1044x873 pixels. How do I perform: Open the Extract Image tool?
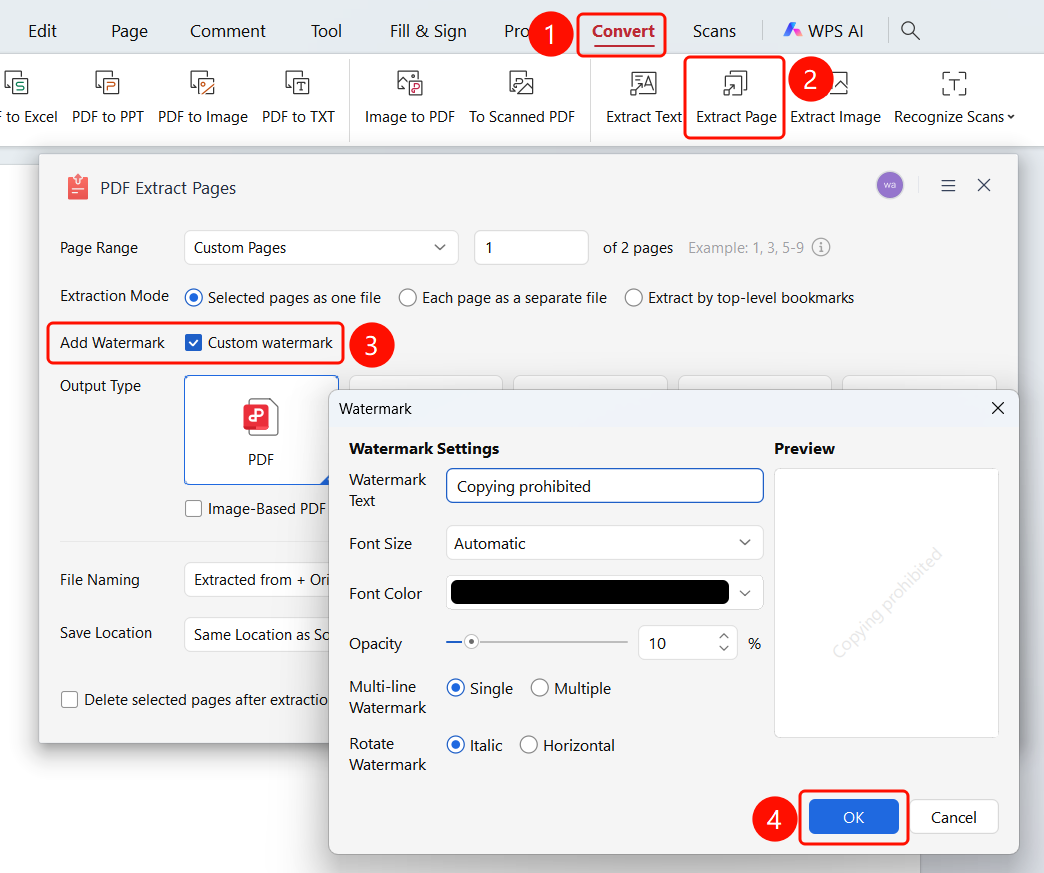835,98
